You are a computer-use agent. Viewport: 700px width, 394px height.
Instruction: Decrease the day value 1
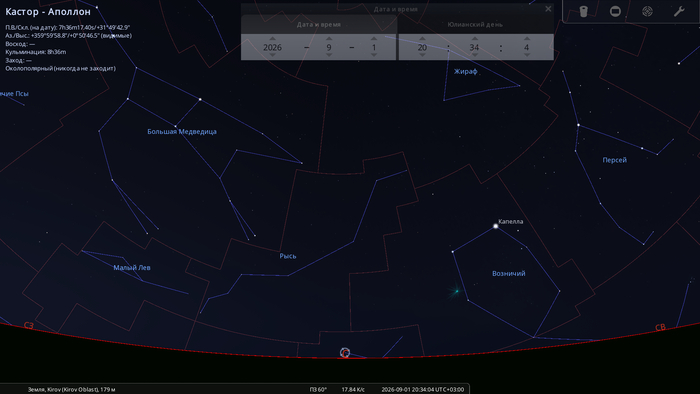(374, 55)
